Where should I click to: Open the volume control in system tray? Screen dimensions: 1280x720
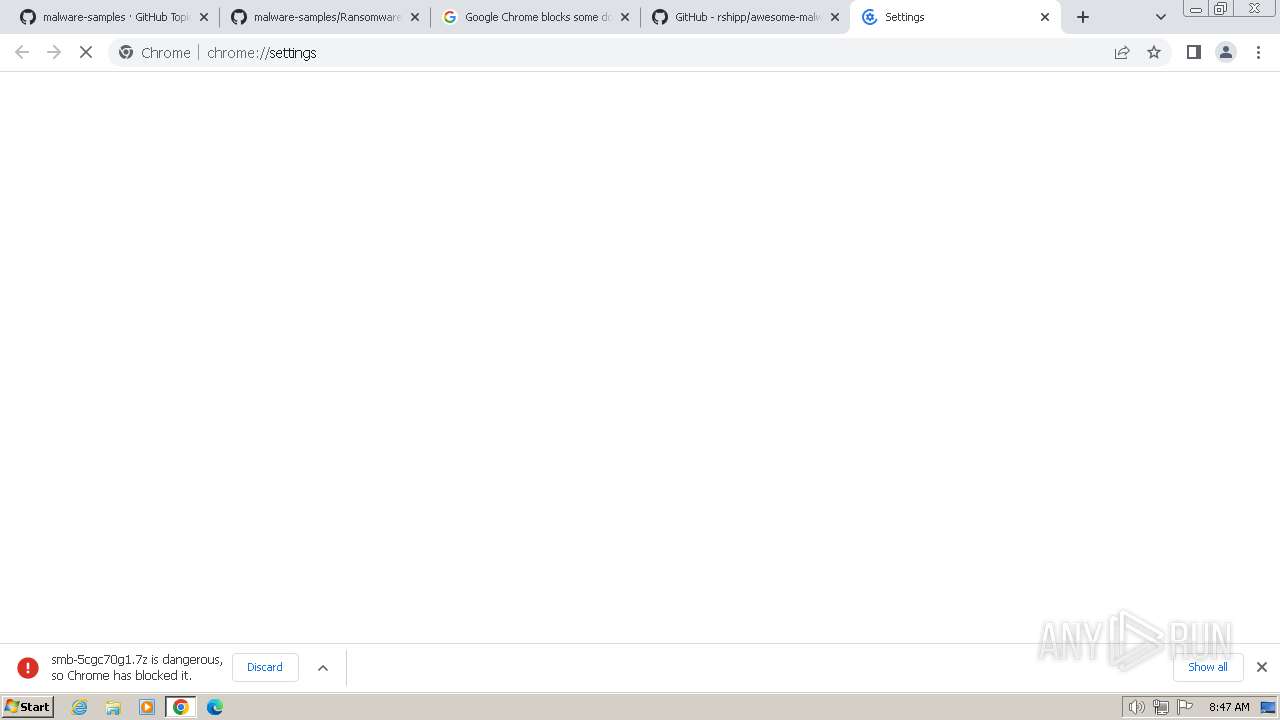(x=1137, y=707)
